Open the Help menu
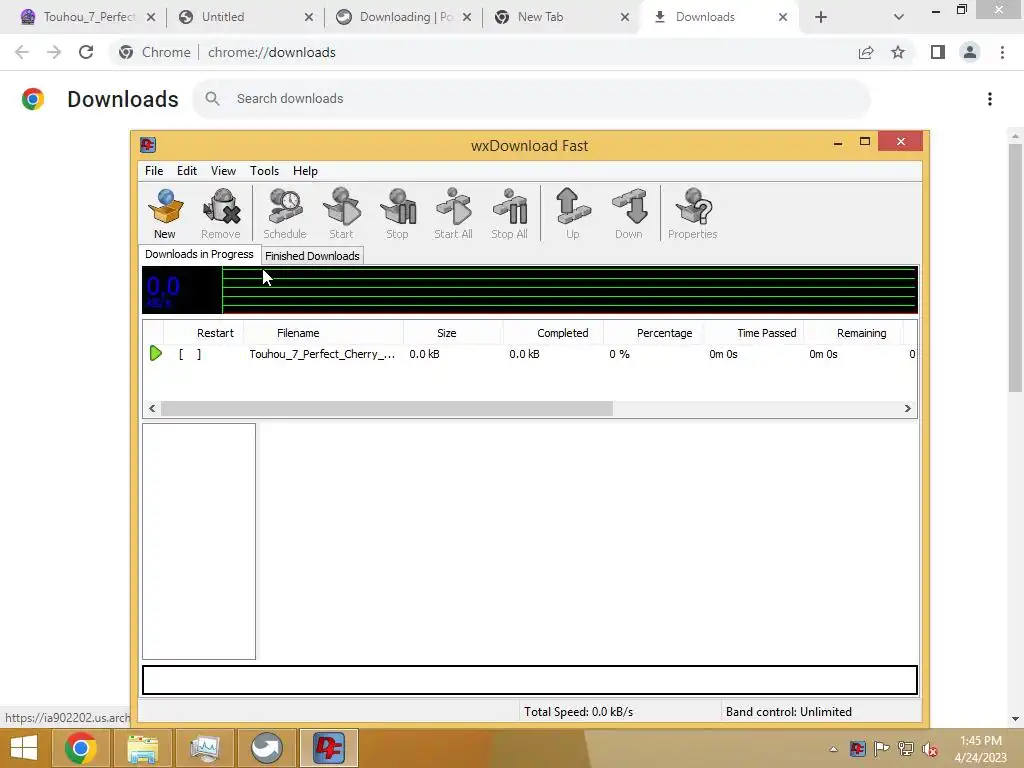Screen dimensions: 1024x768 point(305,170)
